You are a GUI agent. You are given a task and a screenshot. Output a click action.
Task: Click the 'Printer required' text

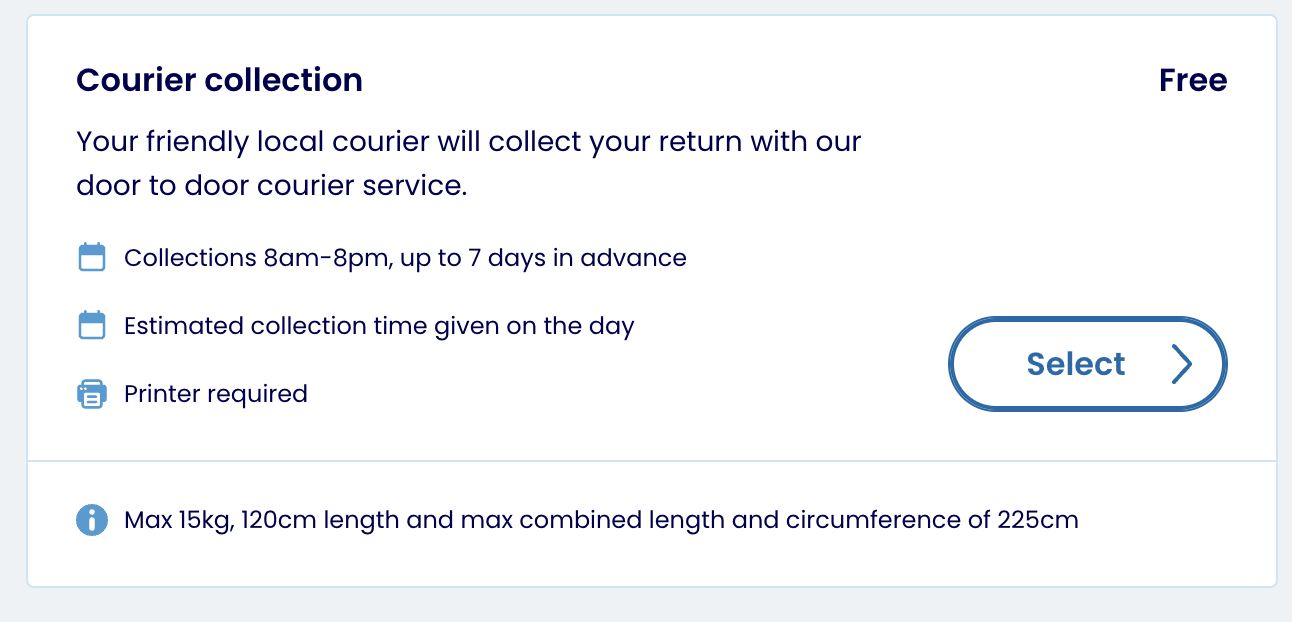pos(215,394)
